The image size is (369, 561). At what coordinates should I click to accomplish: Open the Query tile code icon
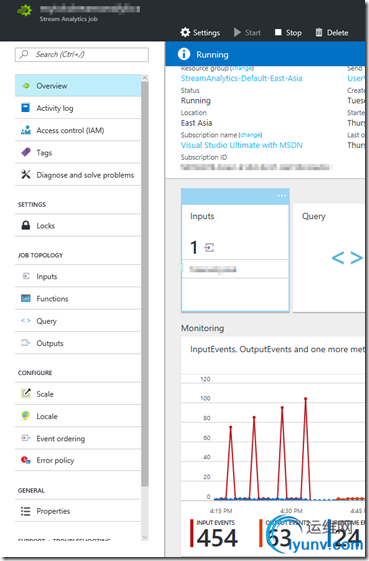(347, 258)
